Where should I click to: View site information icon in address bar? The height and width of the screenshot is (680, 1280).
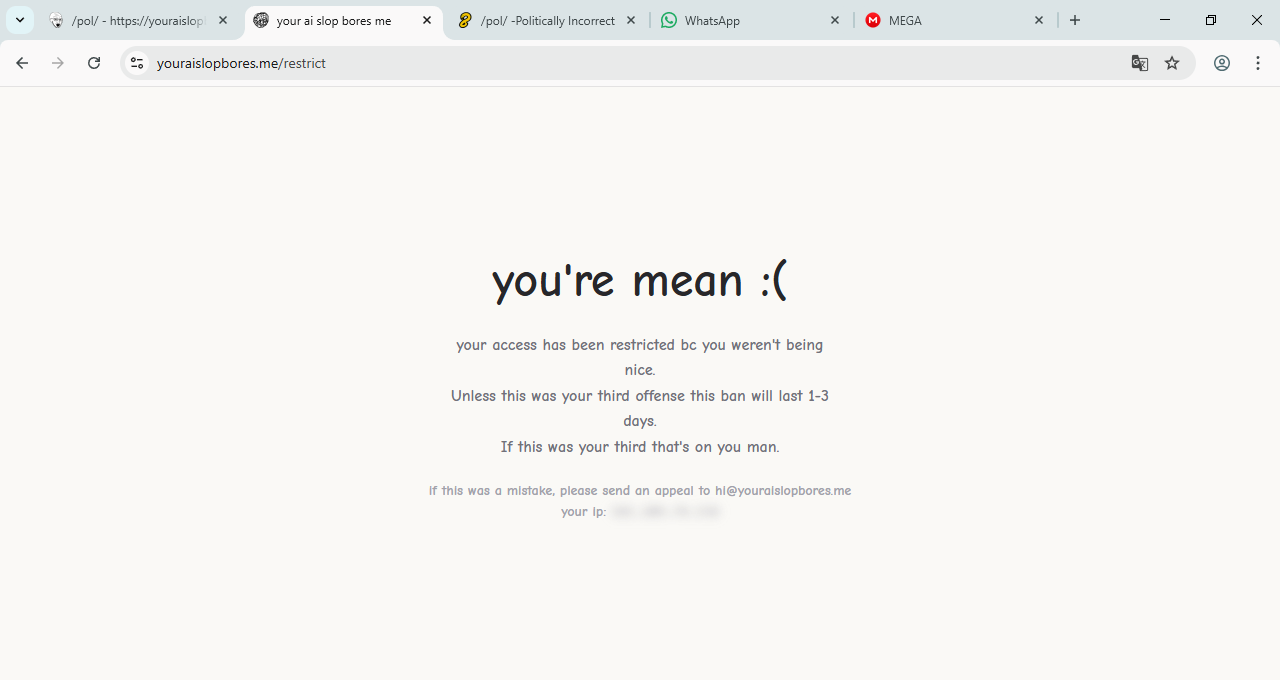click(137, 63)
